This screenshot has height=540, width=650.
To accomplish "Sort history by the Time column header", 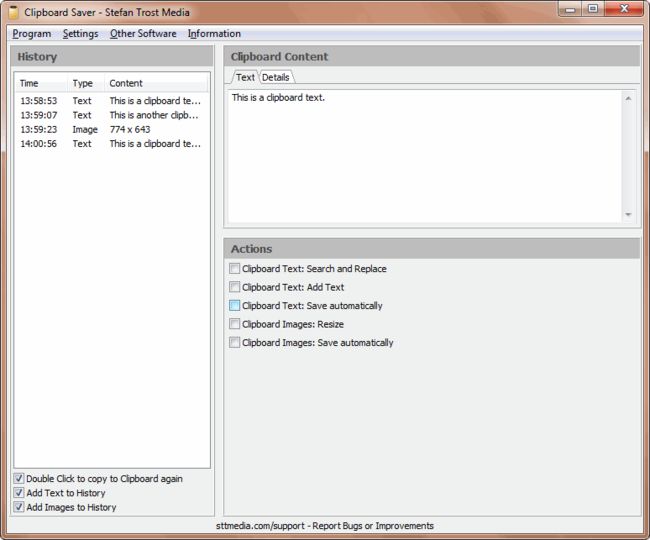I will point(40,83).
